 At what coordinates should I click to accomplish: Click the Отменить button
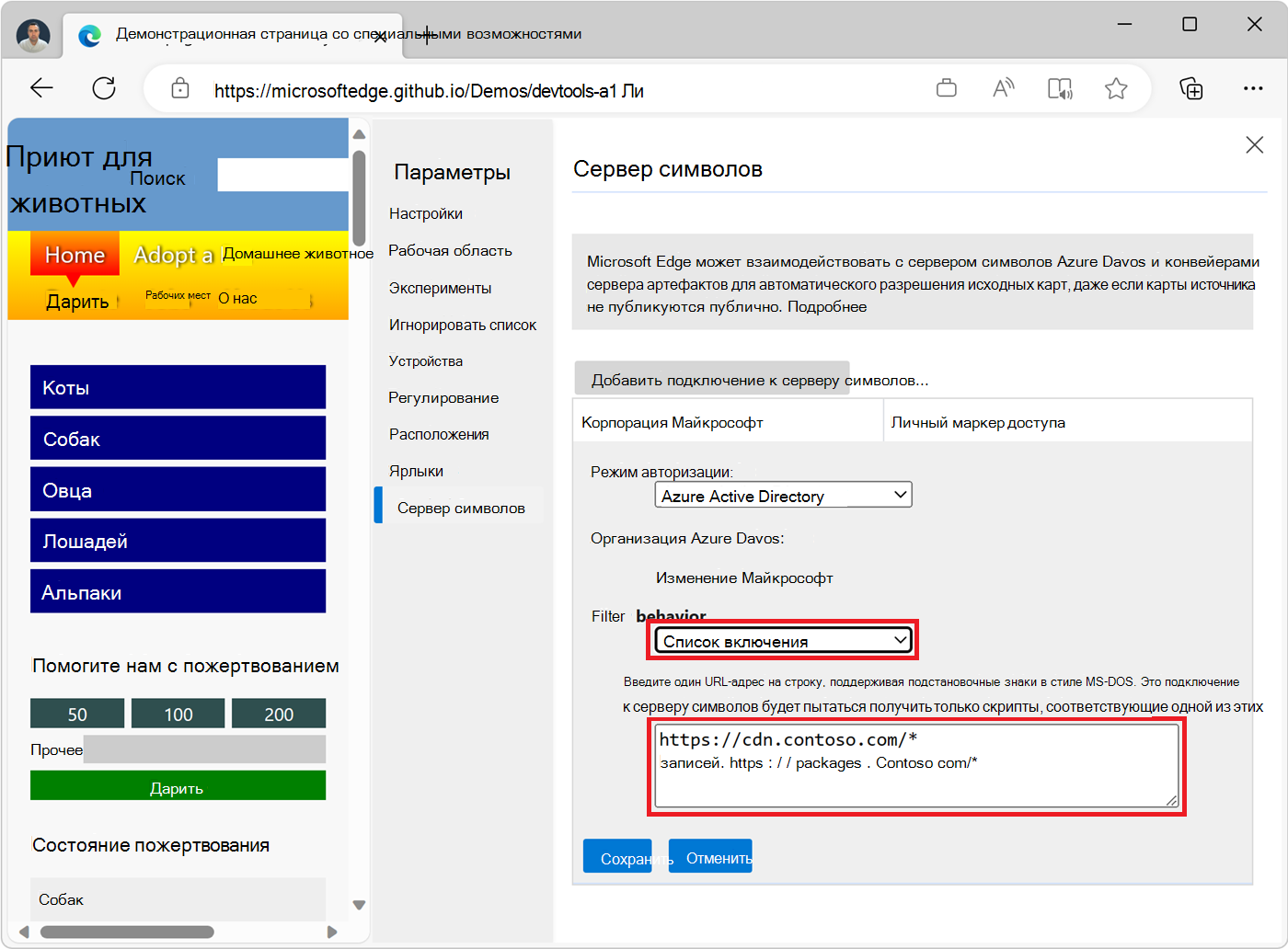pyautogui.click(x=710, y=856)
